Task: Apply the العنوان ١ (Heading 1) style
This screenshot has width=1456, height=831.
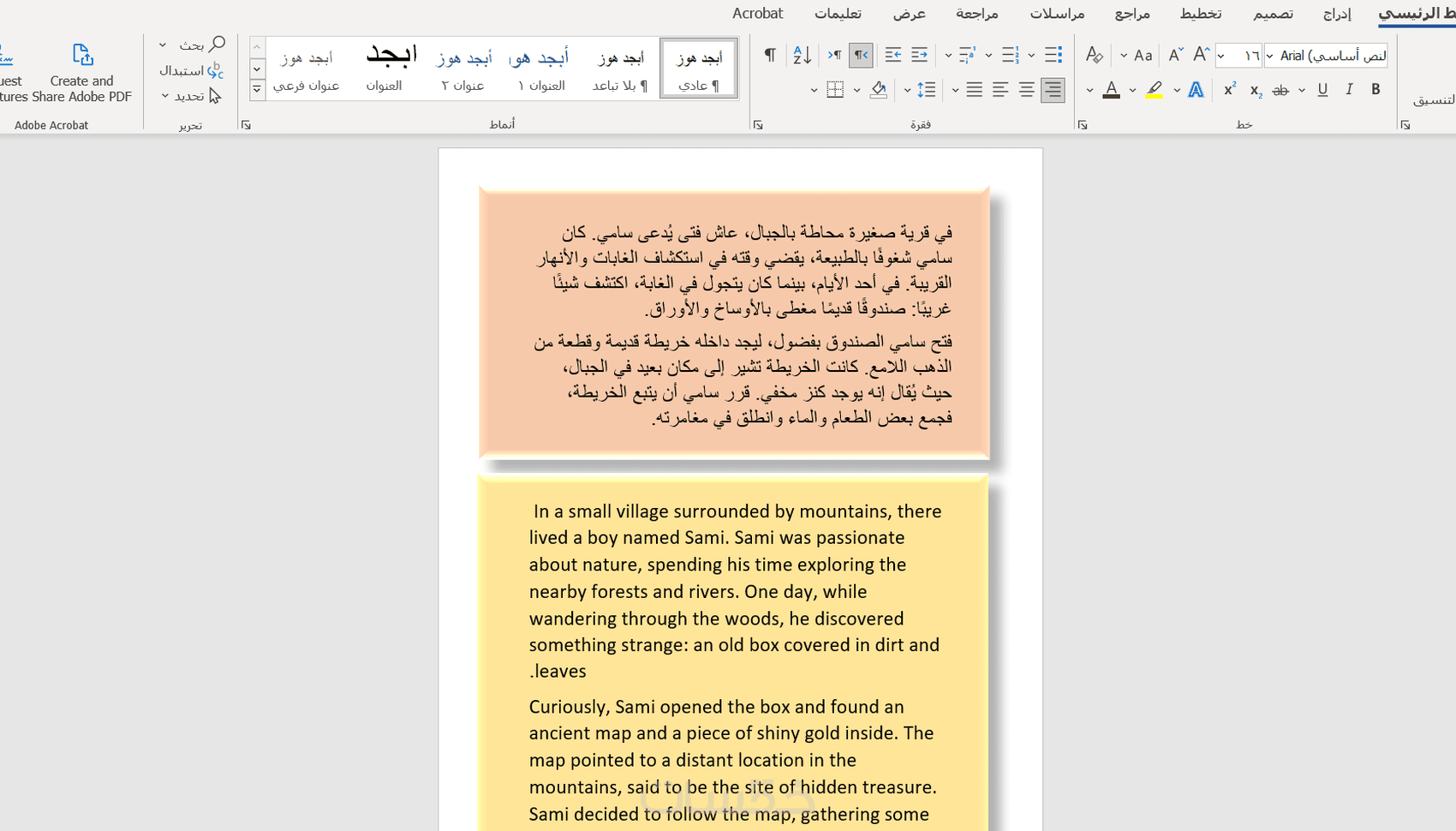Action: (541, 69)
